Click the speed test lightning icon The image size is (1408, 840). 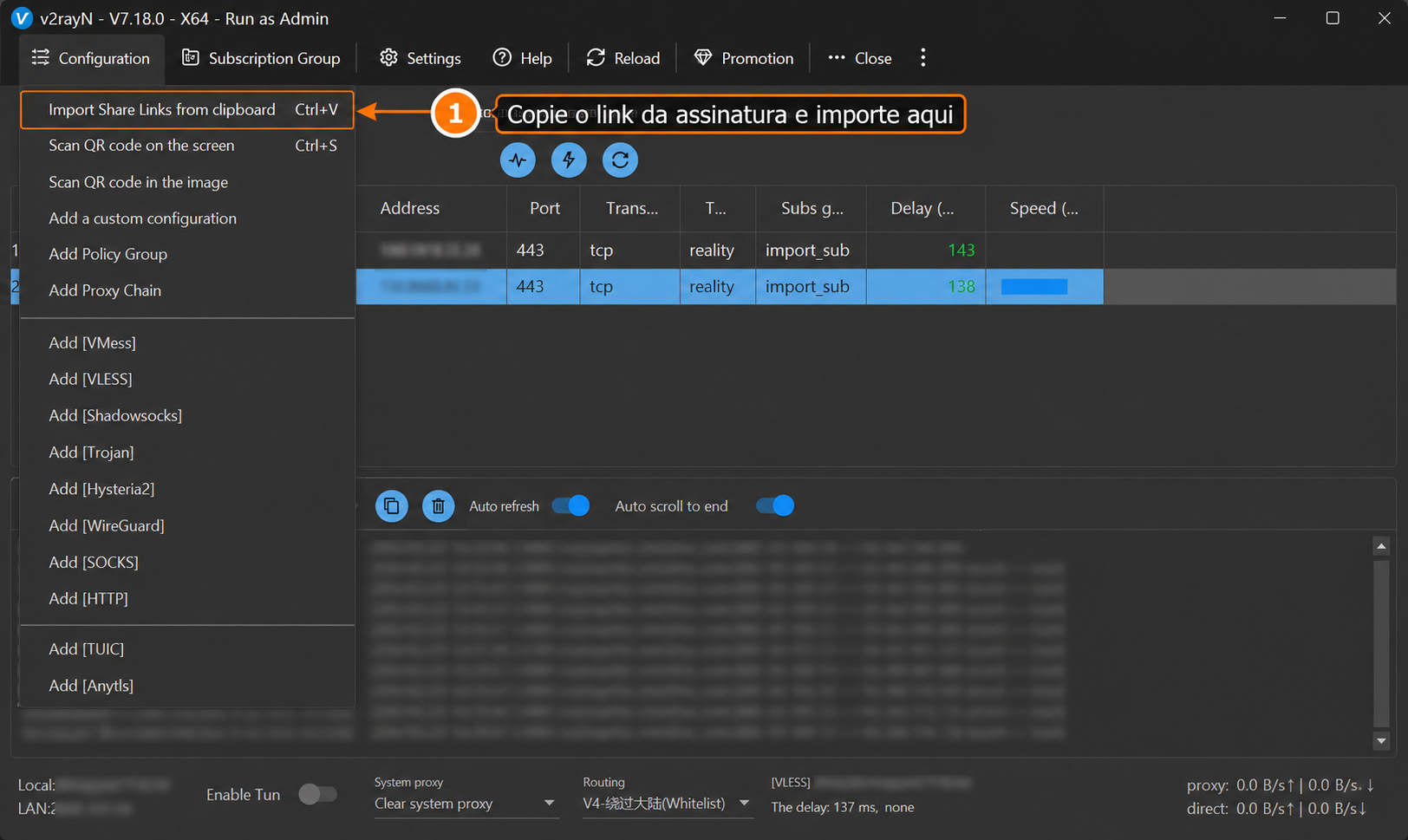569,160
